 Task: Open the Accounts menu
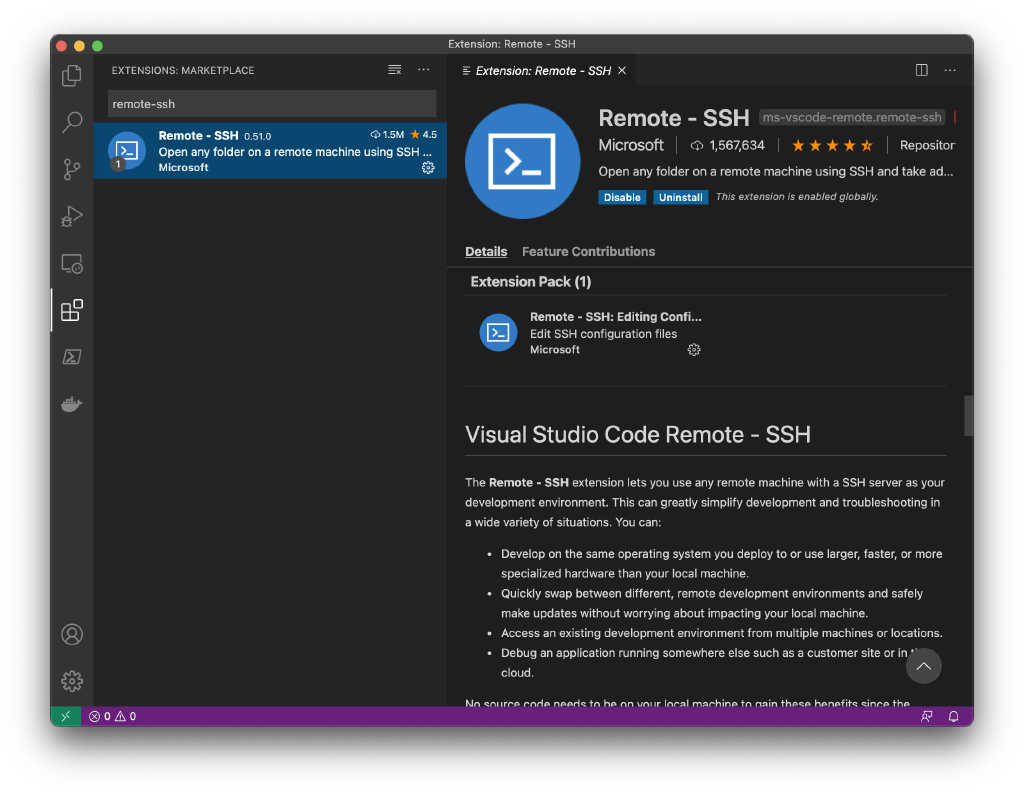click(x=71, y=634)
